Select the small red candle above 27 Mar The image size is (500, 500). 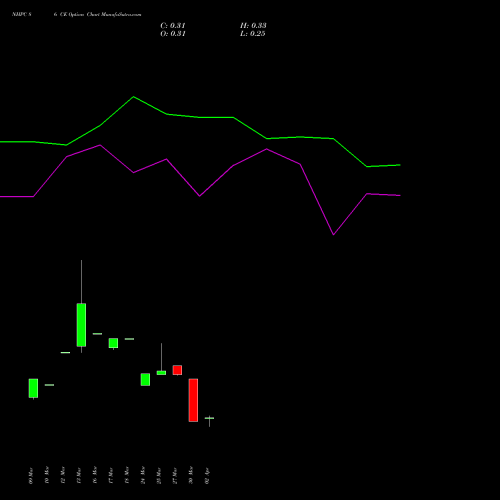point(177,370)
